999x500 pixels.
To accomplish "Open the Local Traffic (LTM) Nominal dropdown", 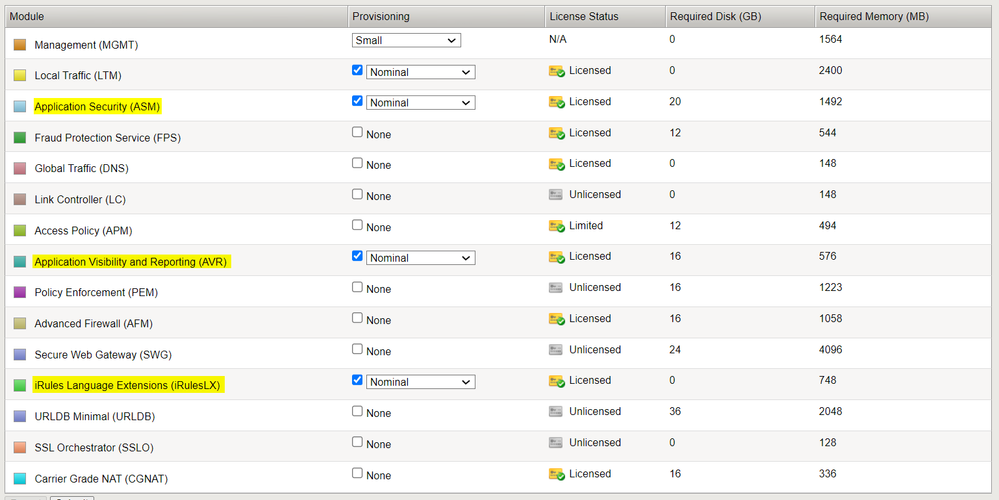I will (420, 72).
